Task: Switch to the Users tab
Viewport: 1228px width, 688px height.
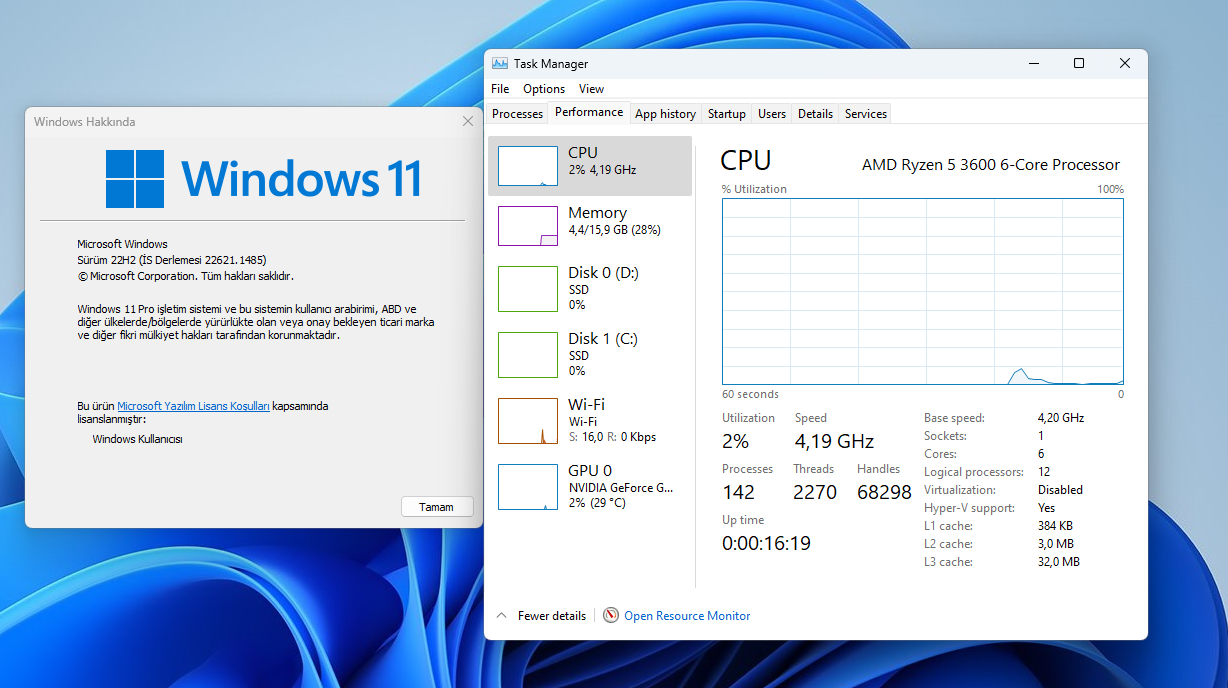Action: point(772,114)
